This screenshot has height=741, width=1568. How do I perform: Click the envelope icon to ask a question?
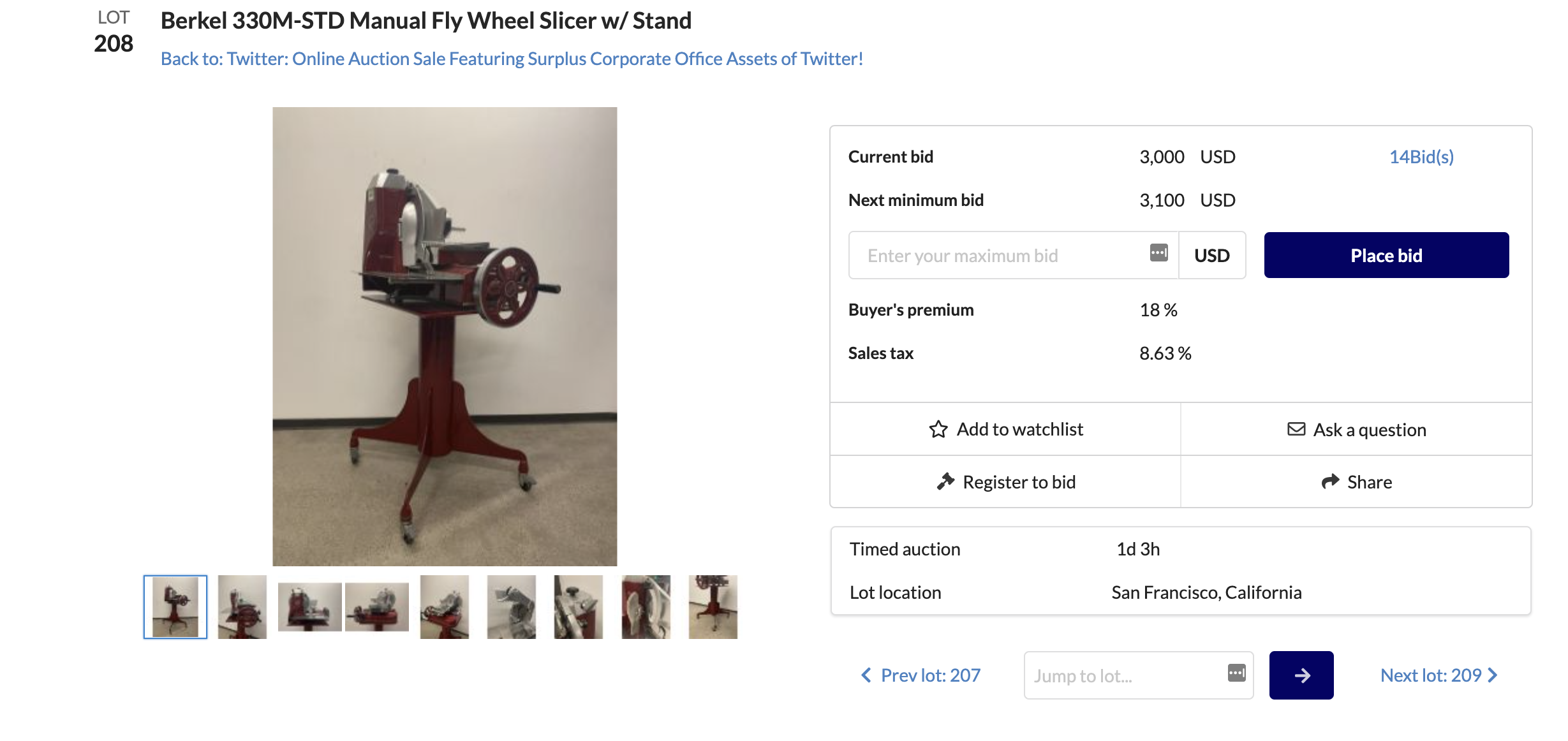pos(1296,429)
